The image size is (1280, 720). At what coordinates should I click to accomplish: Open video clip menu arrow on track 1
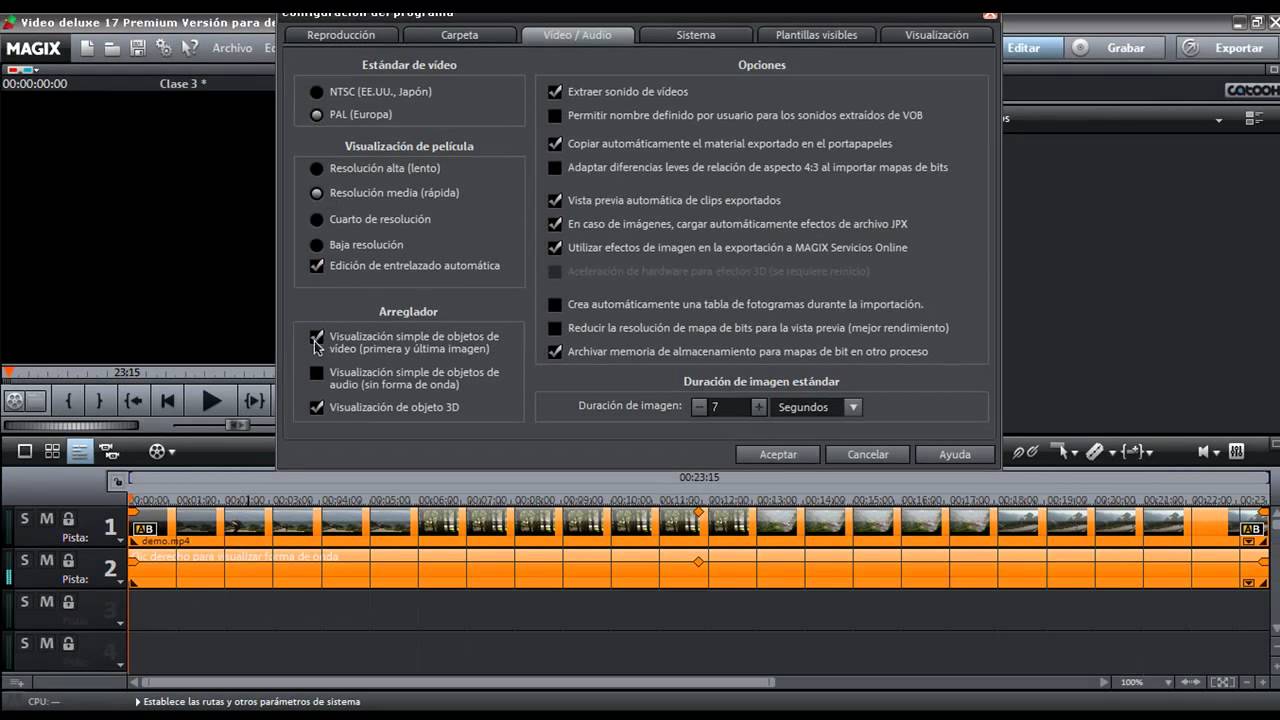tap(1248, 541)
